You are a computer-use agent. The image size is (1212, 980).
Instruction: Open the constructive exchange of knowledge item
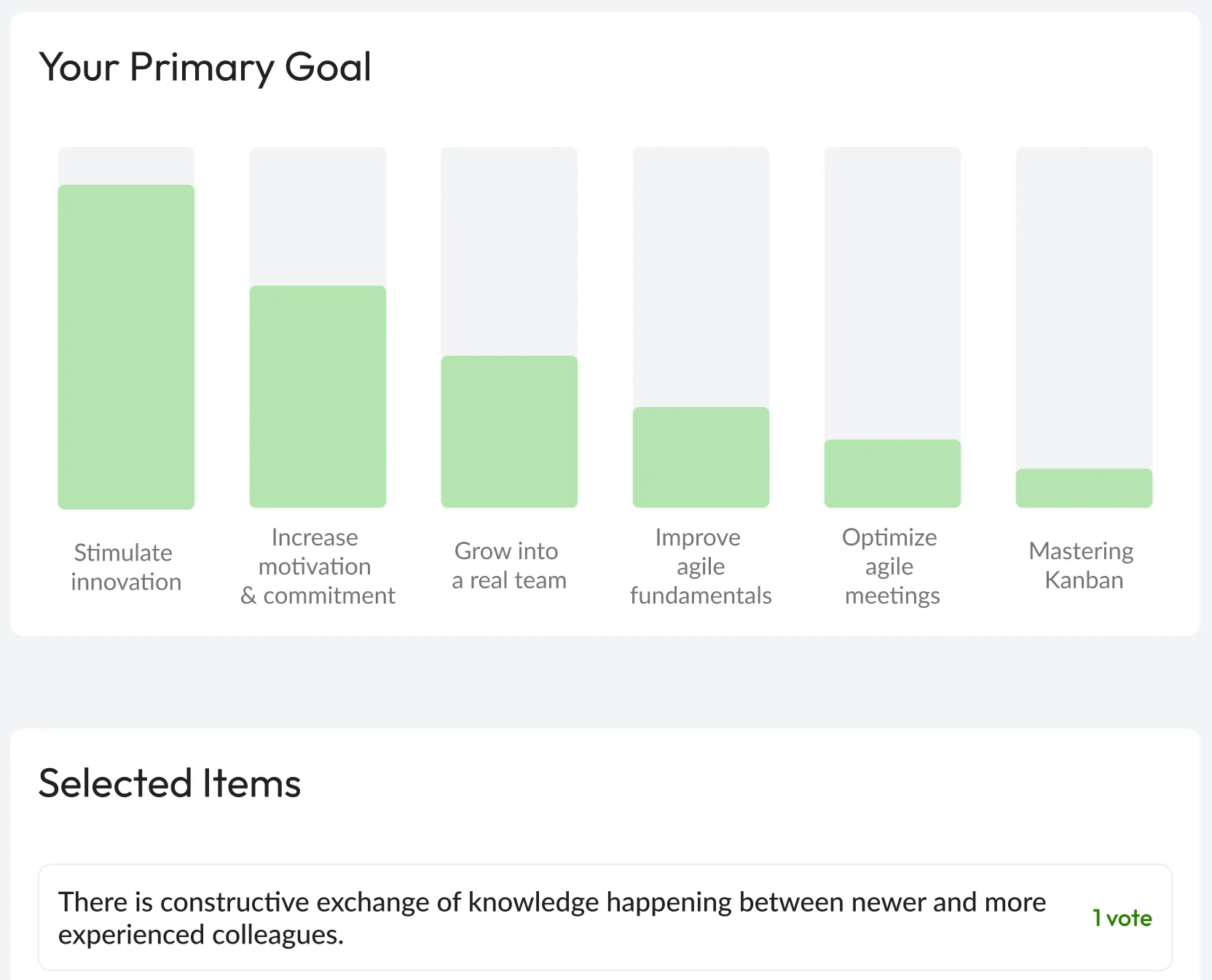(x=552, y=917)
